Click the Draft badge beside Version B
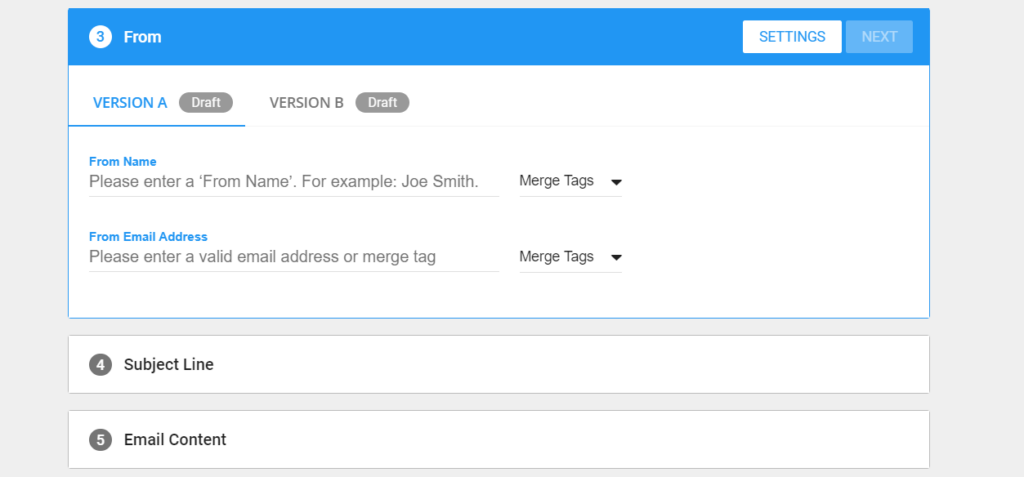This screenshot has height=477, width=1024. (382, 103)
